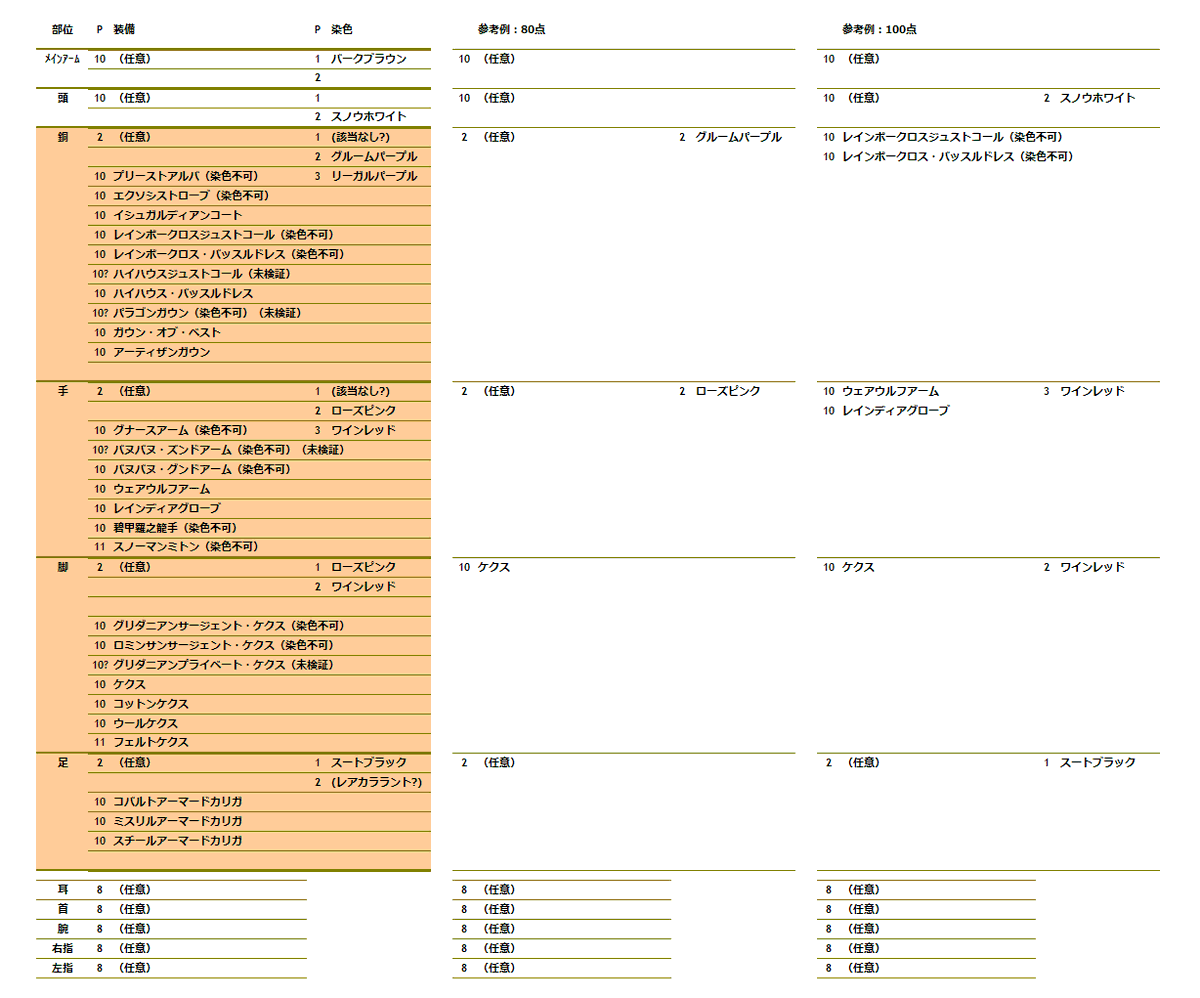Image resolution: width=1200 pixels, height=998 pixels.
Task: Select (レアカララント?) dye entry
Action: [x=376, y=782]
